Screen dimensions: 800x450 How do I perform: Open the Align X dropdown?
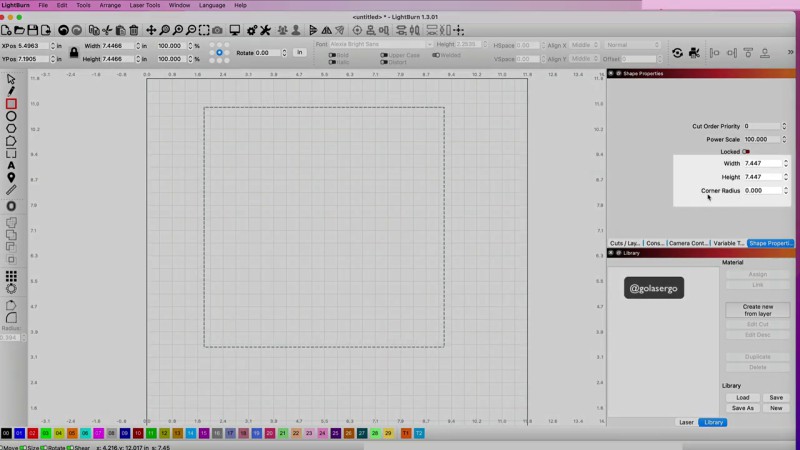click(583, 45)
